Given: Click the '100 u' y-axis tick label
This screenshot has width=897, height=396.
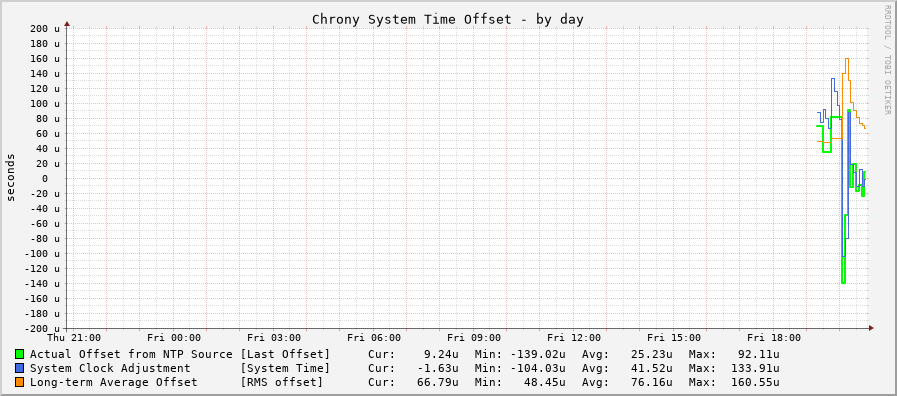Looking at the screenshot, I should [x=45, y=103].
